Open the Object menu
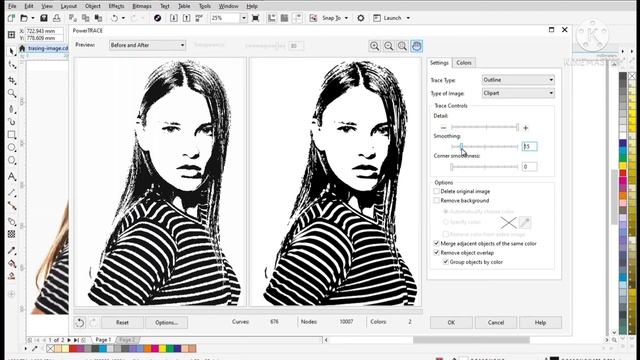640x360 pixels. click(93, 6)
